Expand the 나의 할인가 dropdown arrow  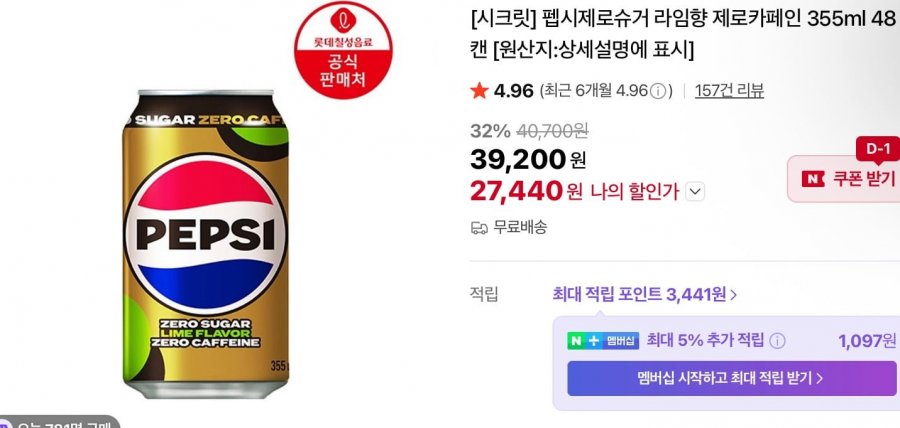point(696,191)
